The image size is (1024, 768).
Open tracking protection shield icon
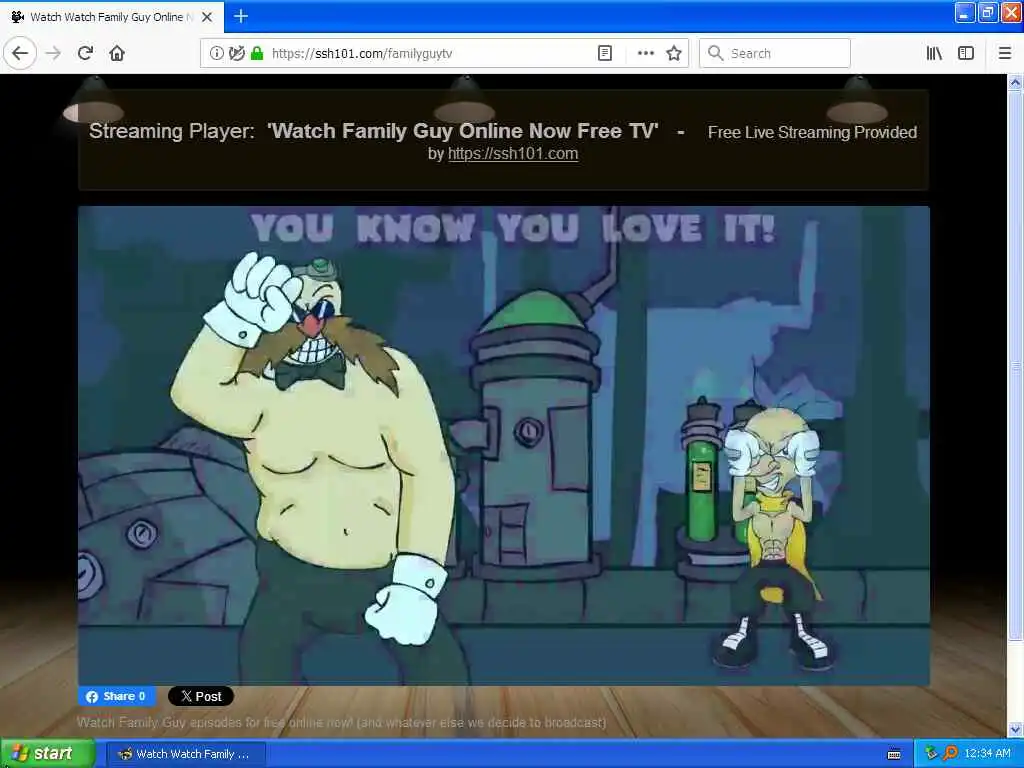pyautogui.click(x=237, y=54)
